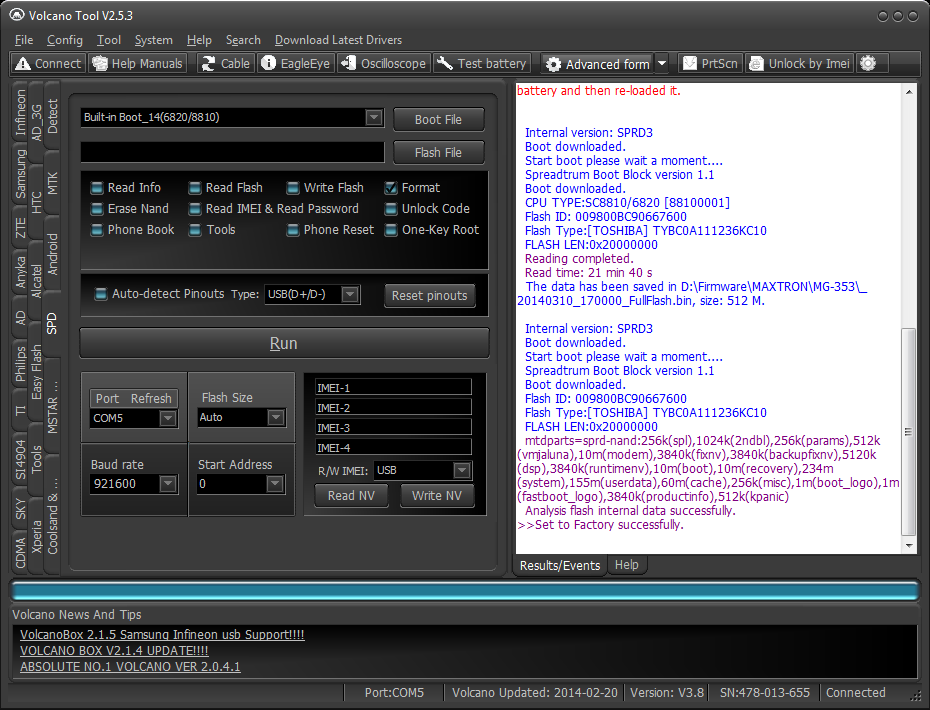Screen dimensions: 930x710
Task: Uncheck the Format option
Action: [x=391, y=188]
